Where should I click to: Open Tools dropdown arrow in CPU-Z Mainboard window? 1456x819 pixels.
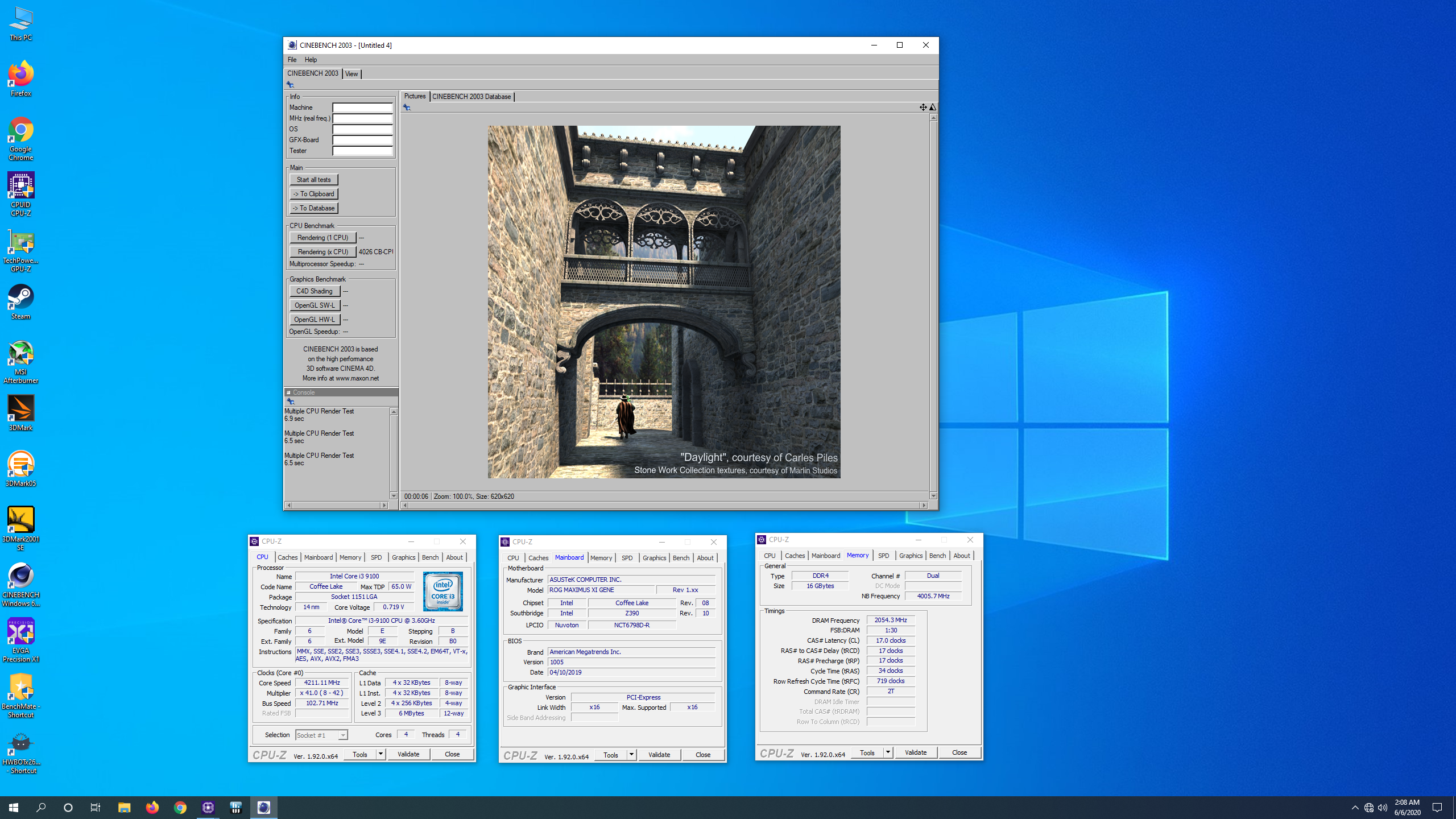pyautogui.click(x=631, y=755)
